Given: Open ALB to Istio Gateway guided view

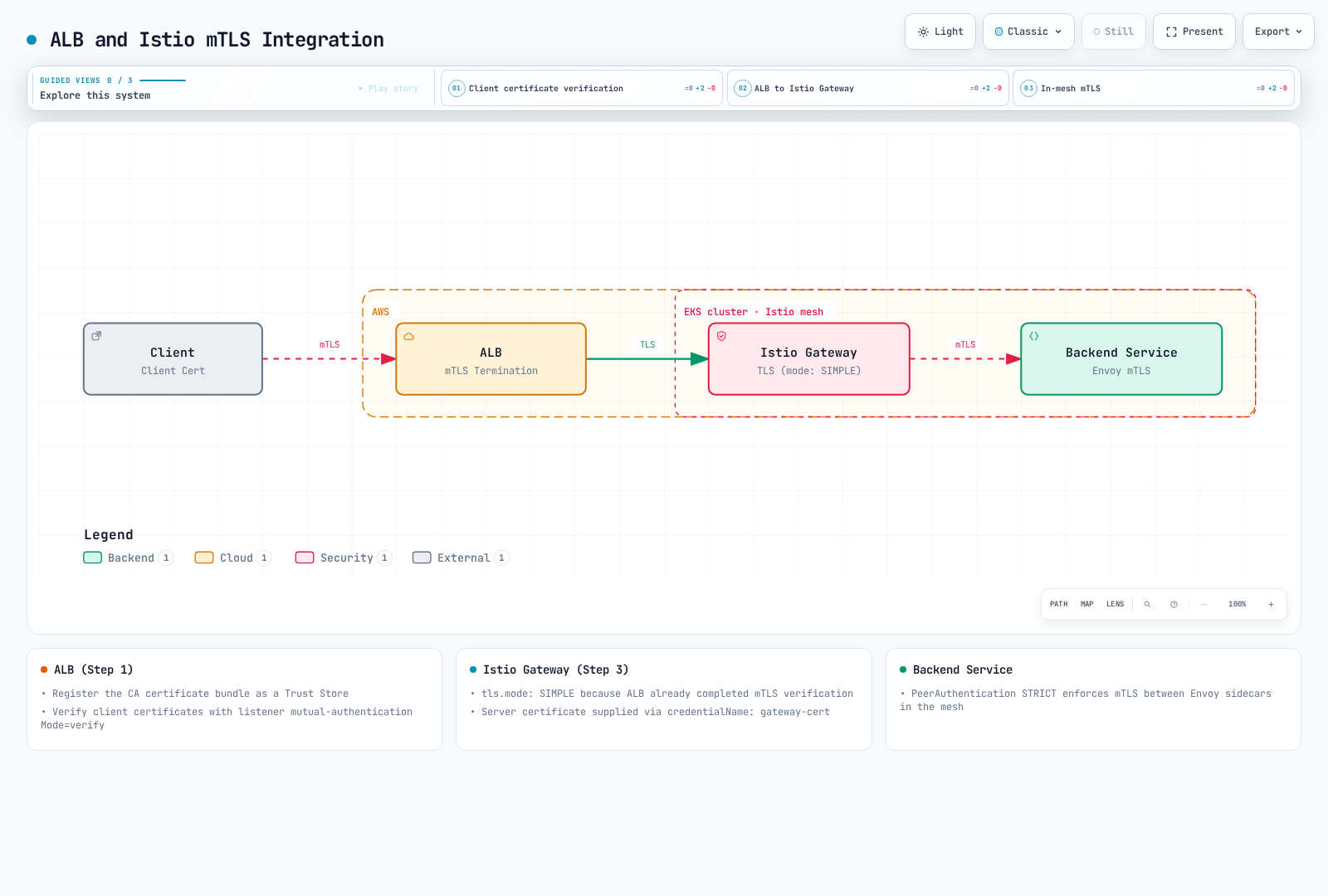Looking at the screenshot, I should [x=868, y=88].
